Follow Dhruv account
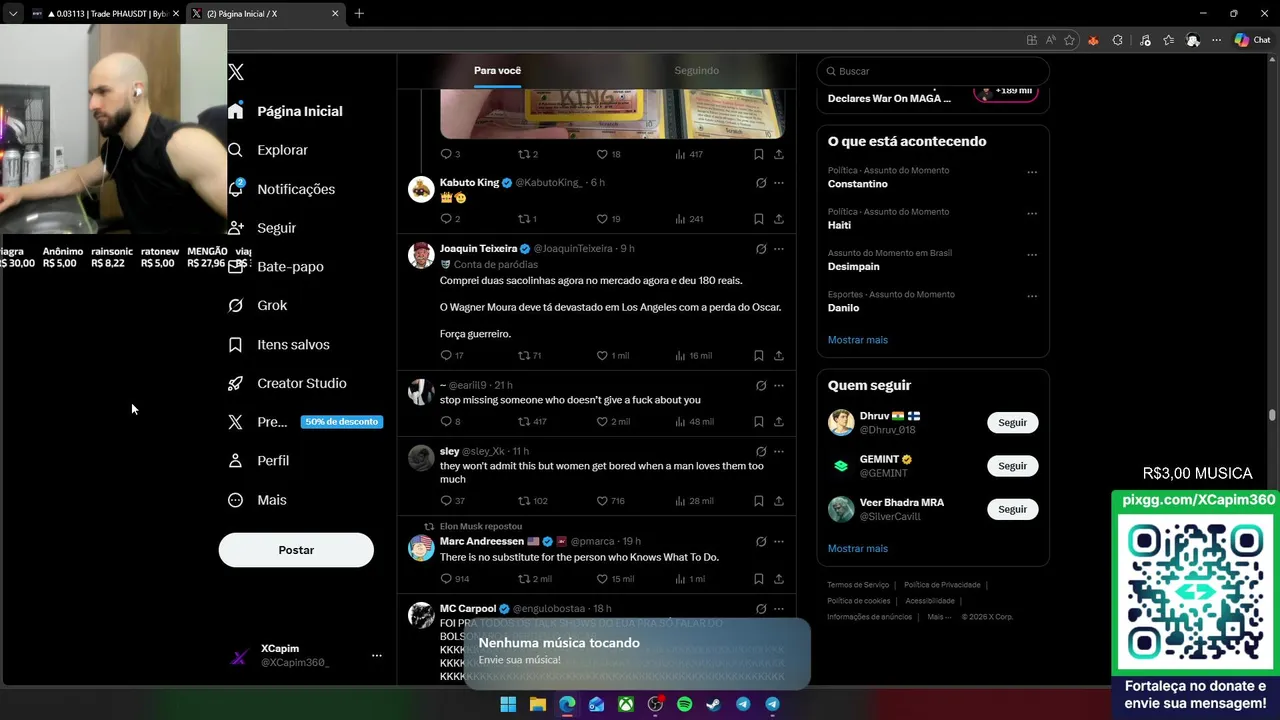This screenshot has height=720, width=1280. (1012, 422)
